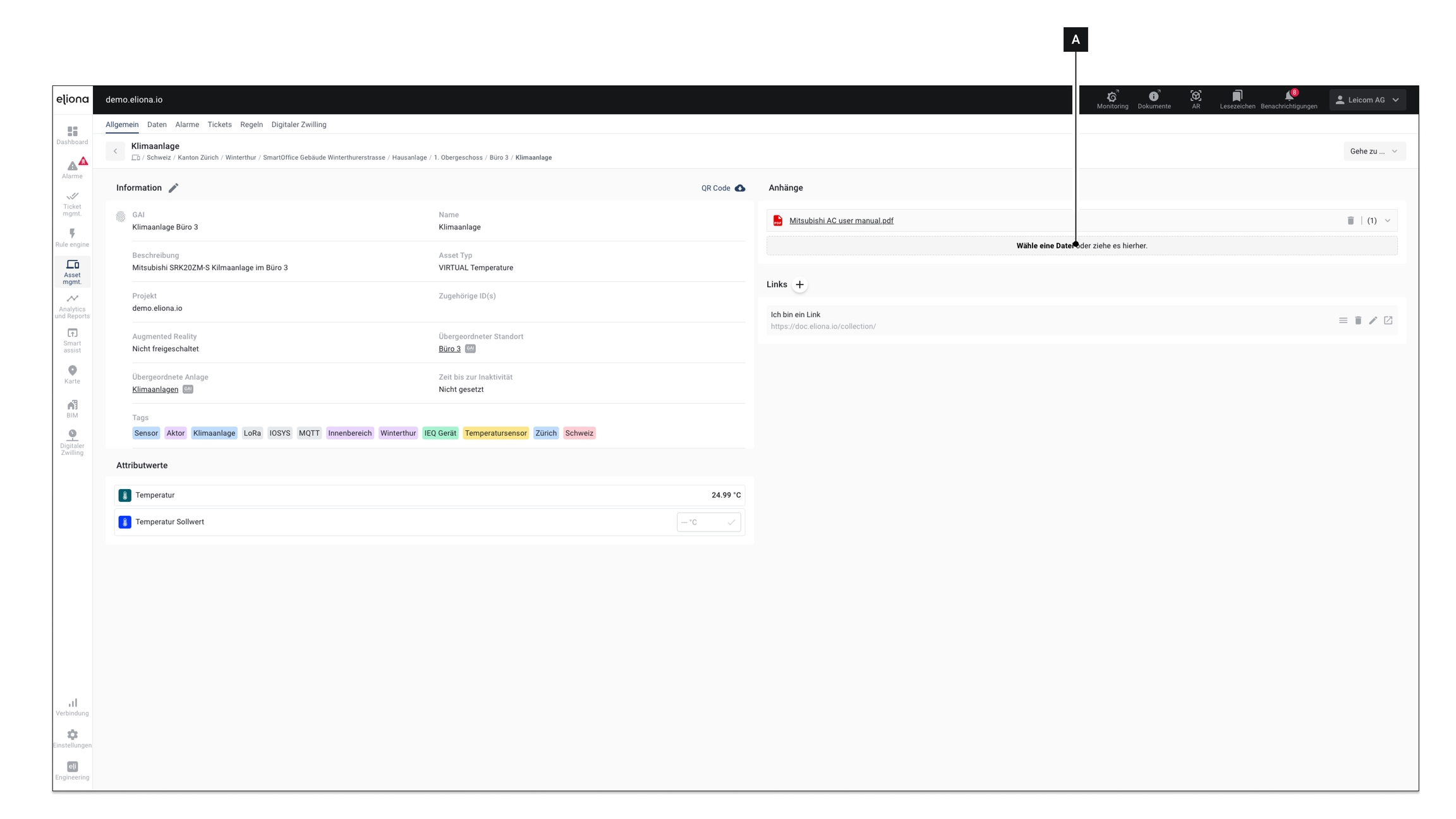
Task: Expand the attachment versions chevron
Action: (x=1388, y=221)
